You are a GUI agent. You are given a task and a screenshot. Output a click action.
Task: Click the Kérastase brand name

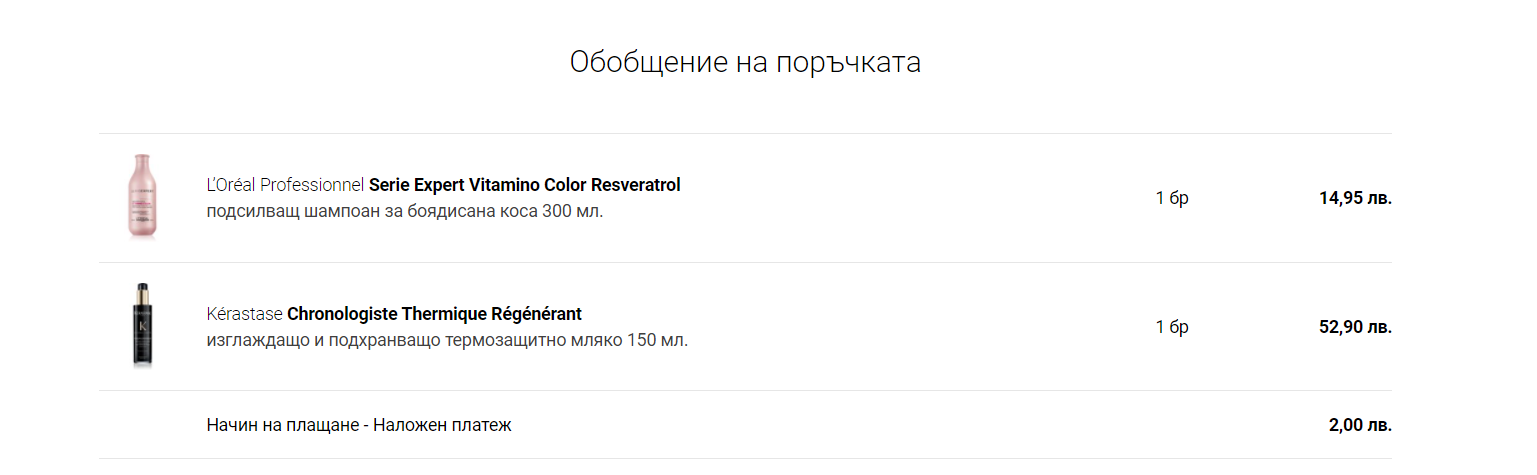click(244, 314)
